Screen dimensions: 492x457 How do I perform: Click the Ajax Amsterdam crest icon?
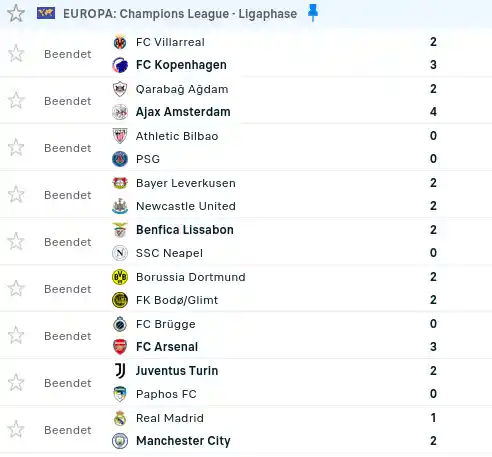point(120,112)
